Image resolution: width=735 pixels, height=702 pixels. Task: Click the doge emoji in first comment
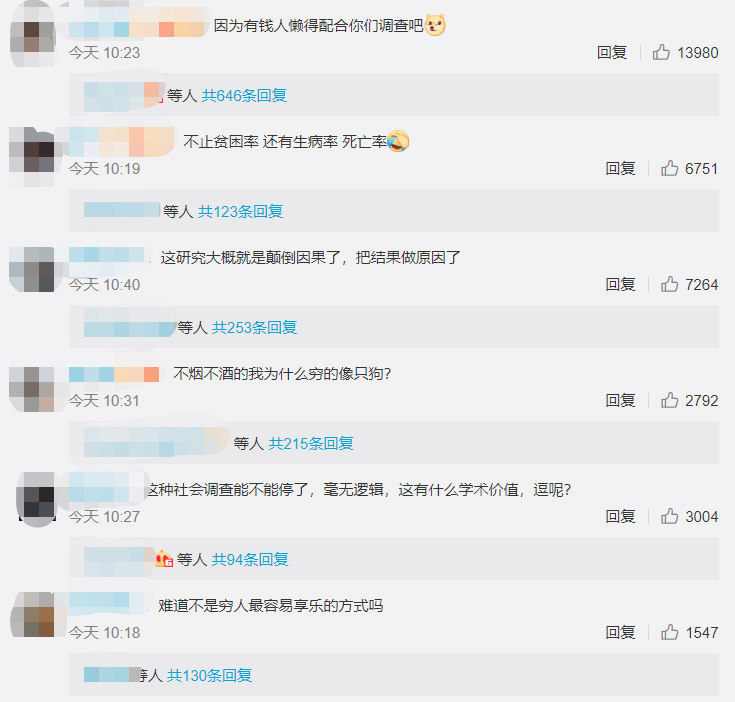435,25
